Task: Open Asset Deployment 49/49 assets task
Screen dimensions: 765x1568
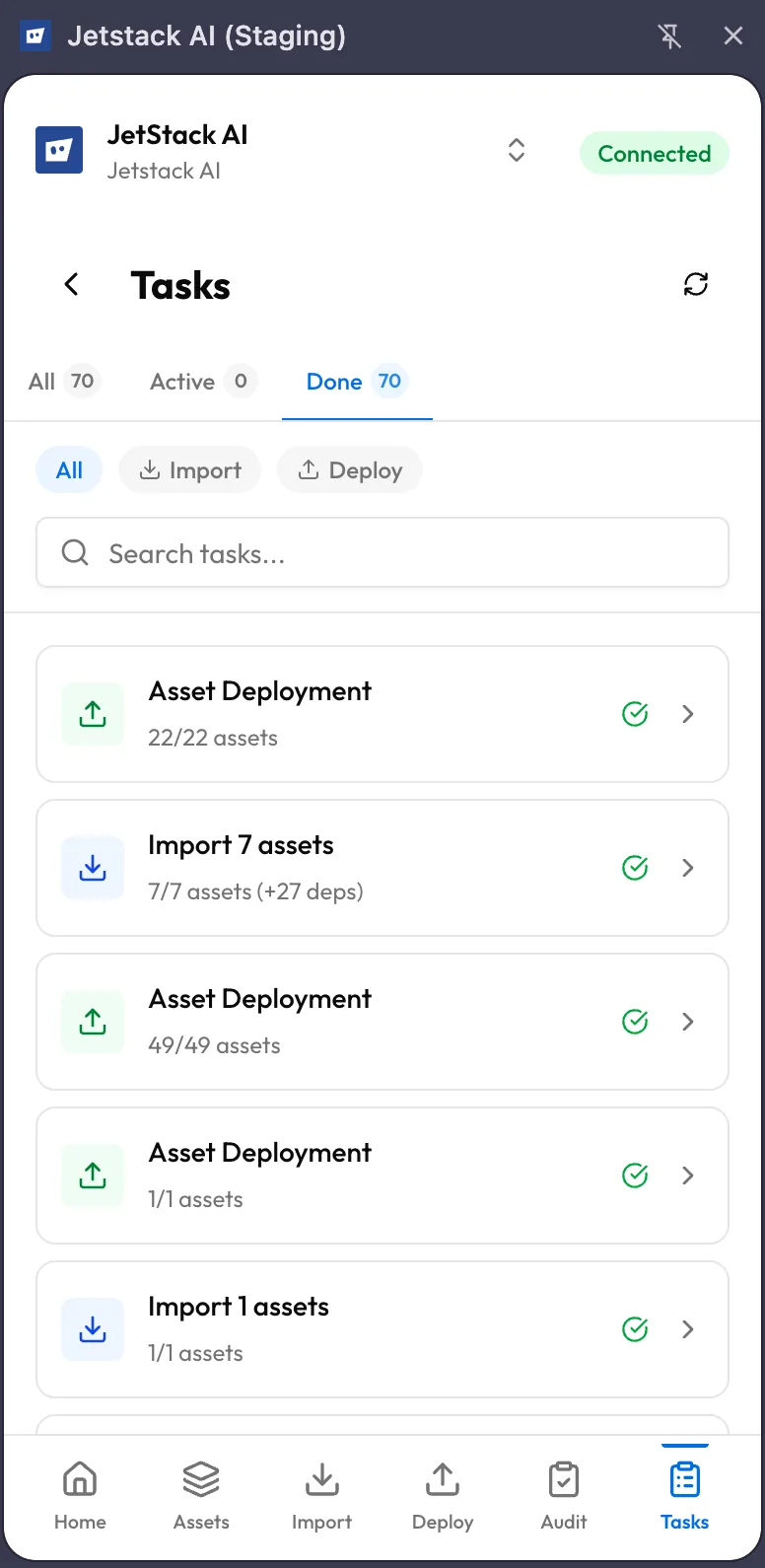Action: [x=382, y=1022]
